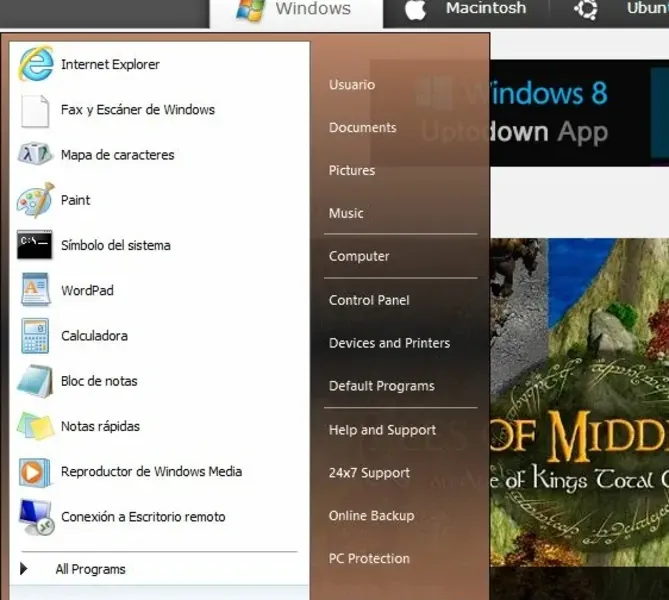This screenshot has width=669, height=600.
Task: Open Documents from the start menu
Action: (x=363, y=127)
